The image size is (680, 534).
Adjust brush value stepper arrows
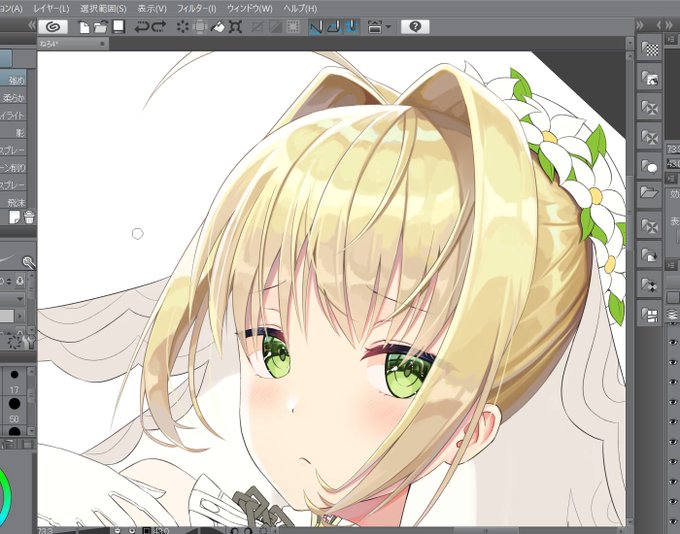[9, 282]
